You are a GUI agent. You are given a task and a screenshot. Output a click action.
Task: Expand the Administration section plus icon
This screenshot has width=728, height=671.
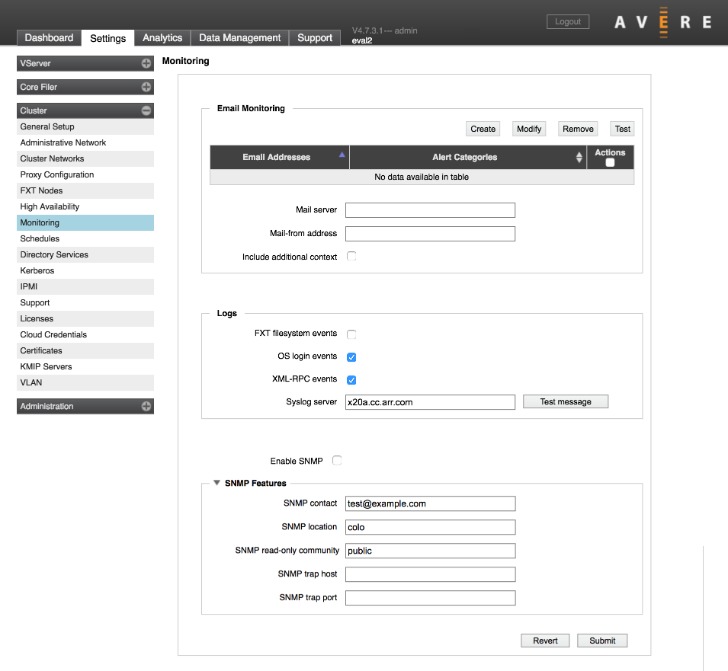pyautogui.click(x=146, y=406)
